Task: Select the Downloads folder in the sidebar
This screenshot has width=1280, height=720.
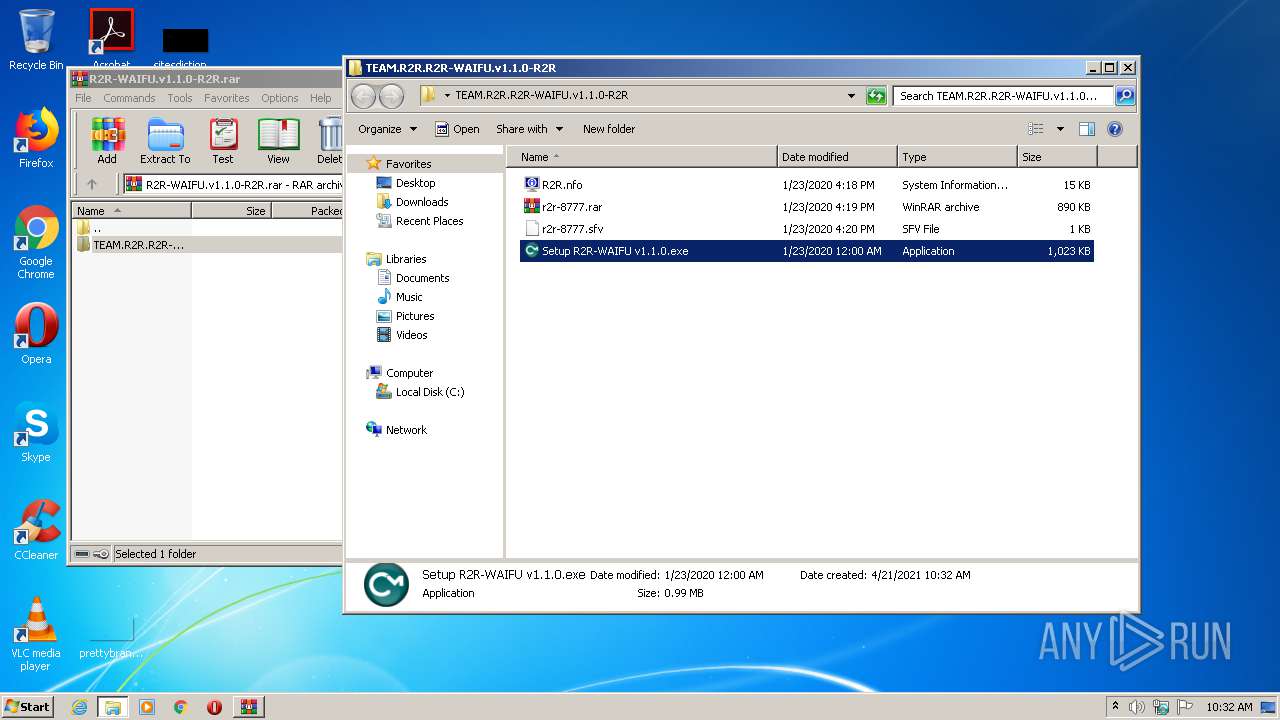Action: tap(421, 202)
